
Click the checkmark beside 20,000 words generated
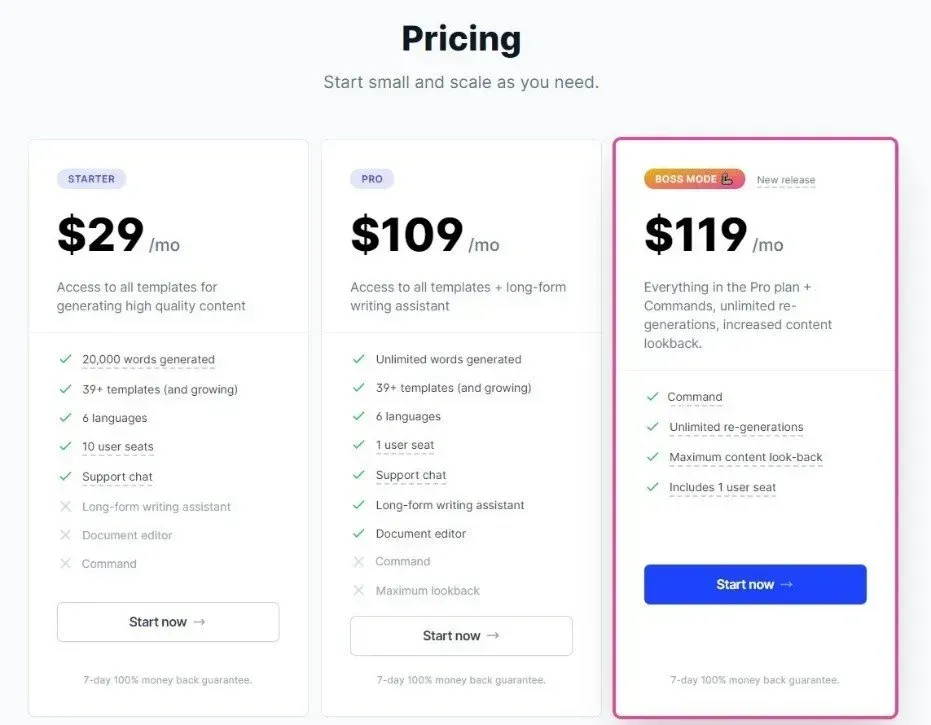pyautogui.click(x=65, y=359)
